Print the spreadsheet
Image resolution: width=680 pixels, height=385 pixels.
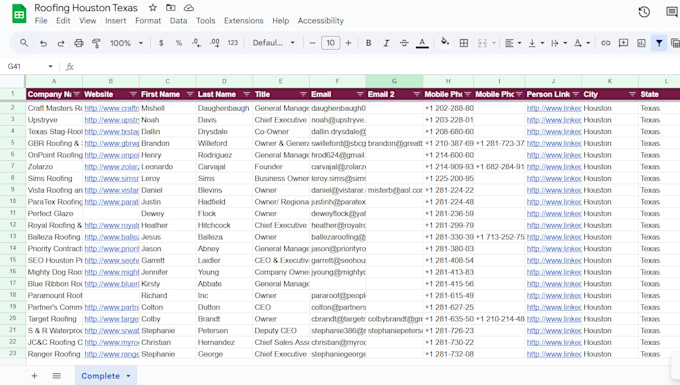tap(78, 43)
